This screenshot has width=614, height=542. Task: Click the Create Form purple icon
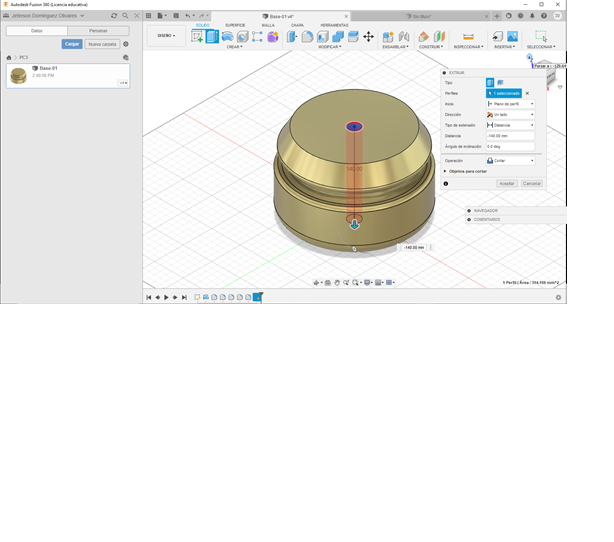(273, 36)
